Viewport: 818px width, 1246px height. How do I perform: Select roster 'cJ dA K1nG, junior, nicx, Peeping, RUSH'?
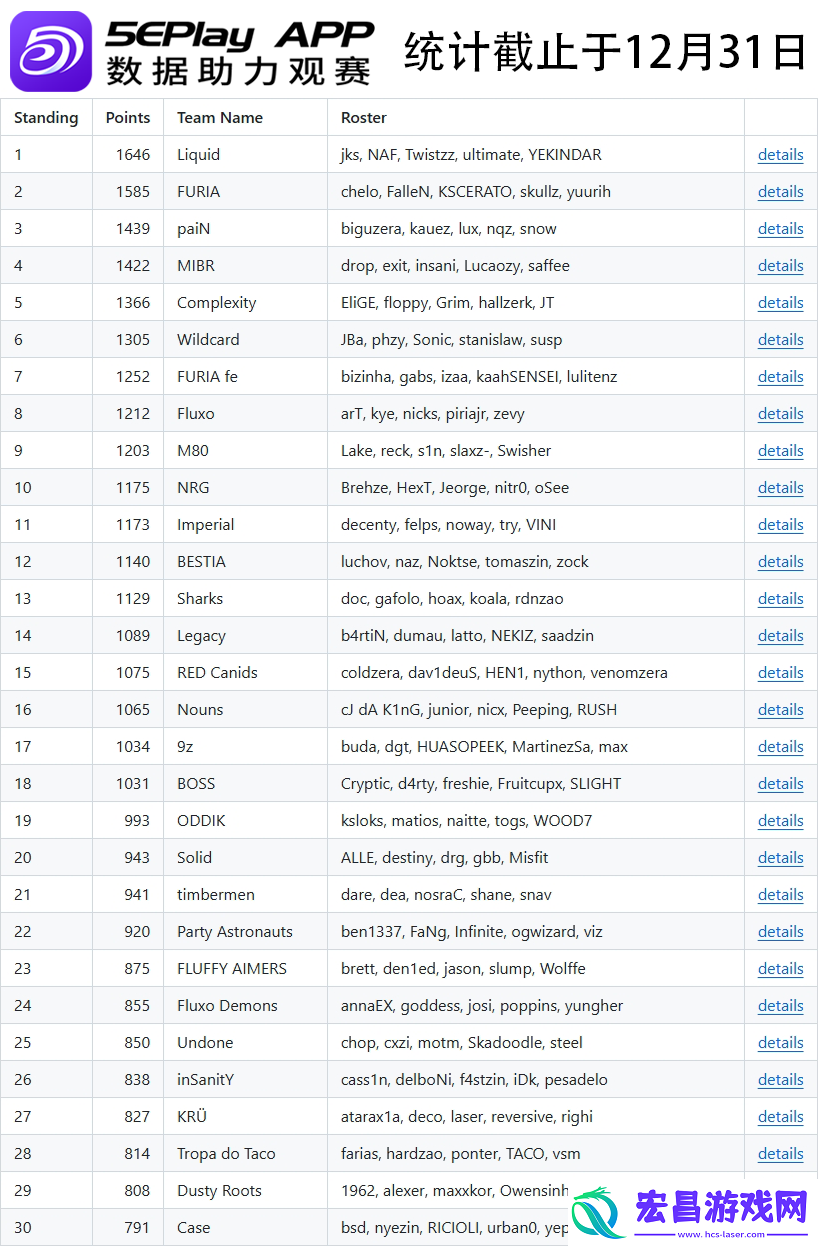(479, 710)
